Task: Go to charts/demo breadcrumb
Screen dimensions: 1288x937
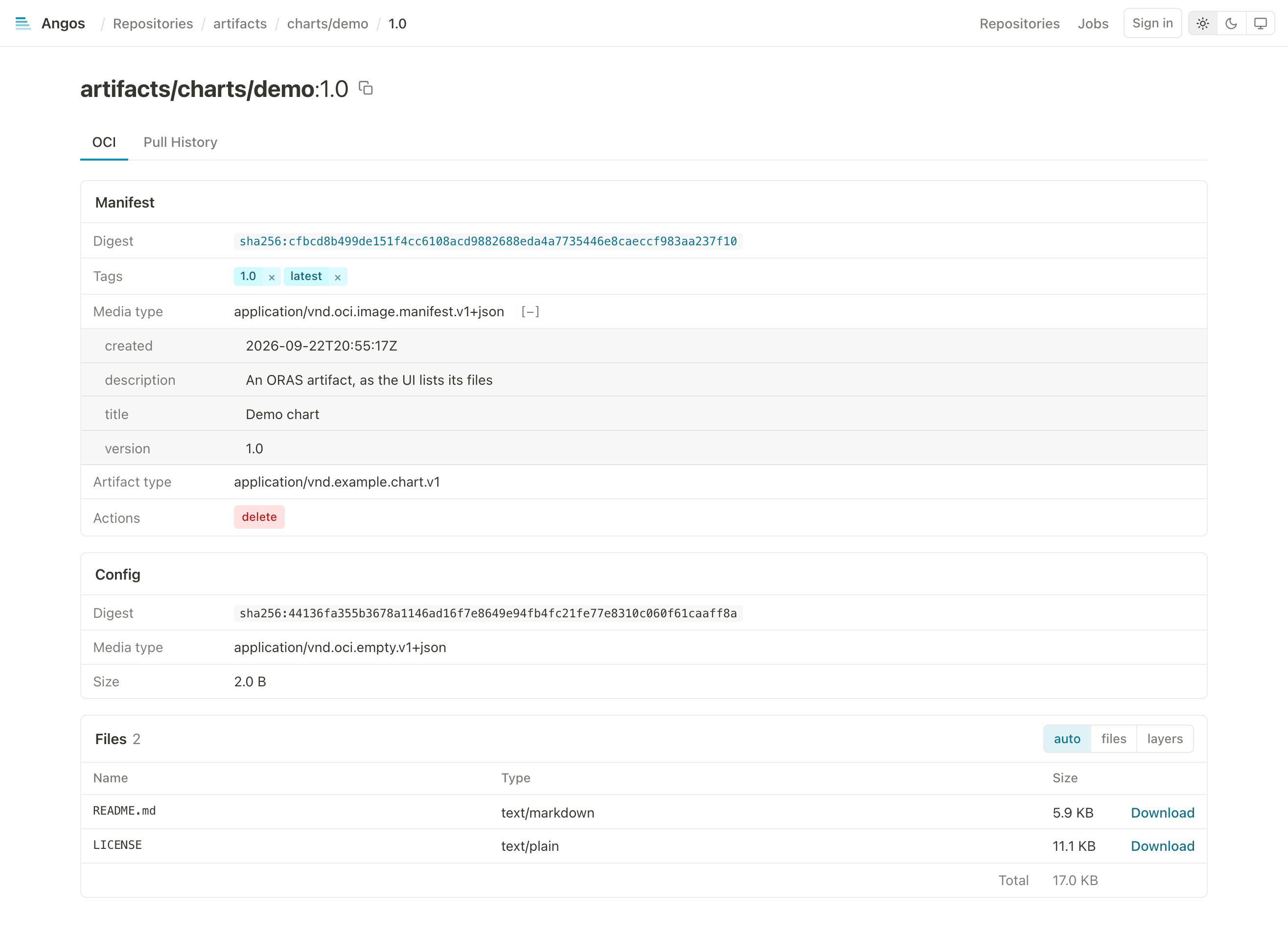Action: click(328, 23)
